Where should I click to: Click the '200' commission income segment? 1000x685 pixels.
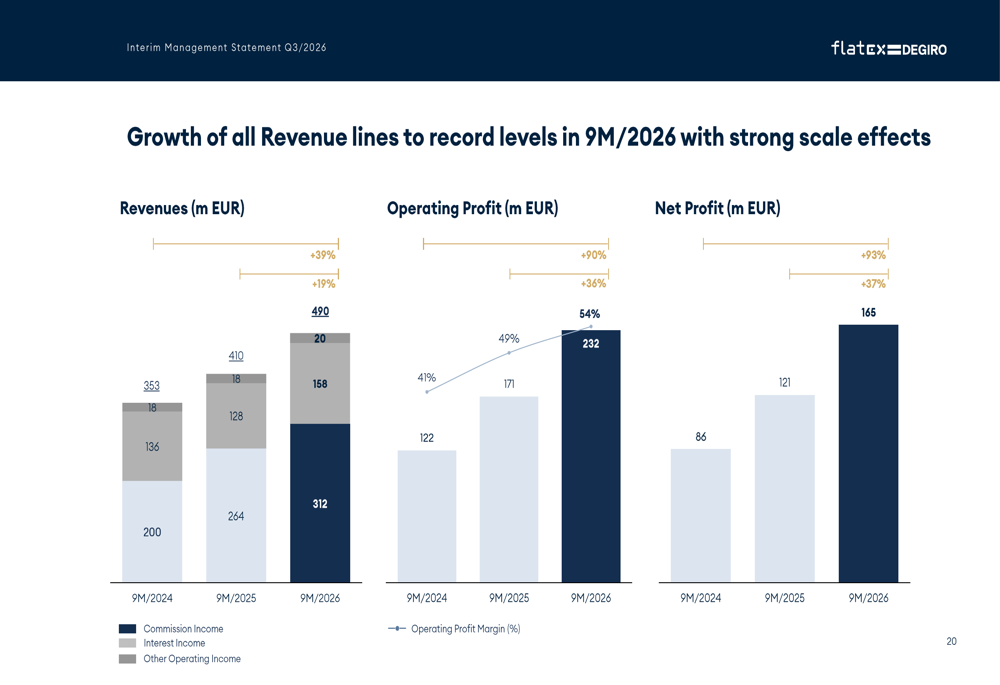(152, 532)
